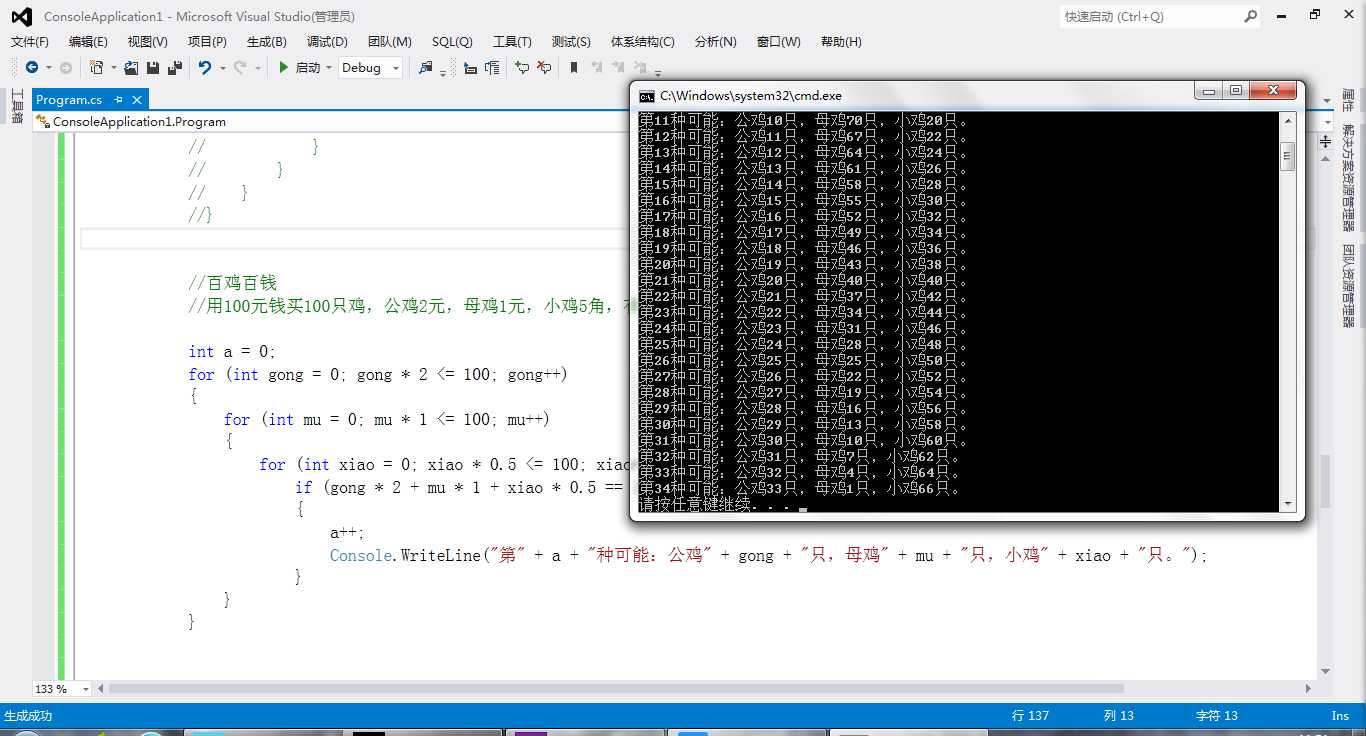The image size is (1366, 736).
Task: Click editor vertical scrollbar down arrow
Action: 1326,672
